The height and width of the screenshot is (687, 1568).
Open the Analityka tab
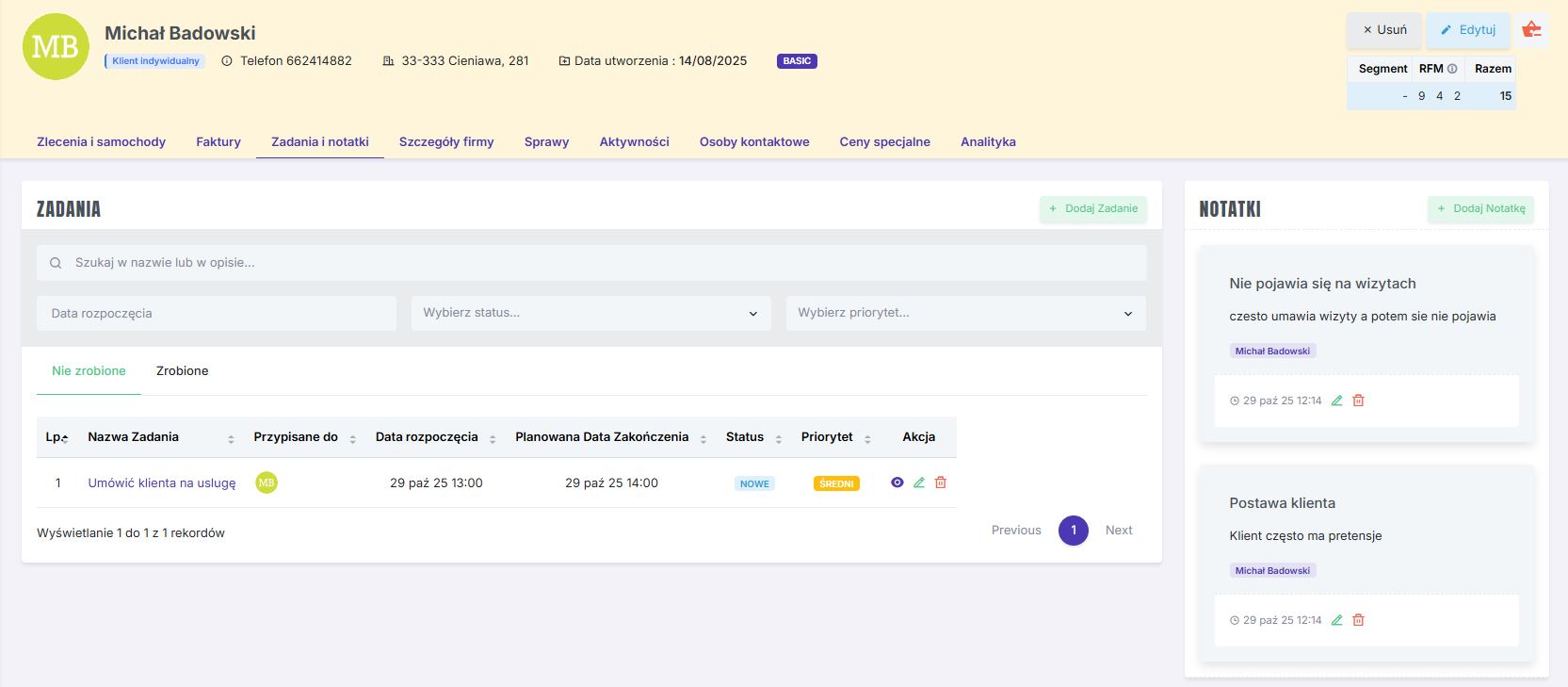[988, 142]
